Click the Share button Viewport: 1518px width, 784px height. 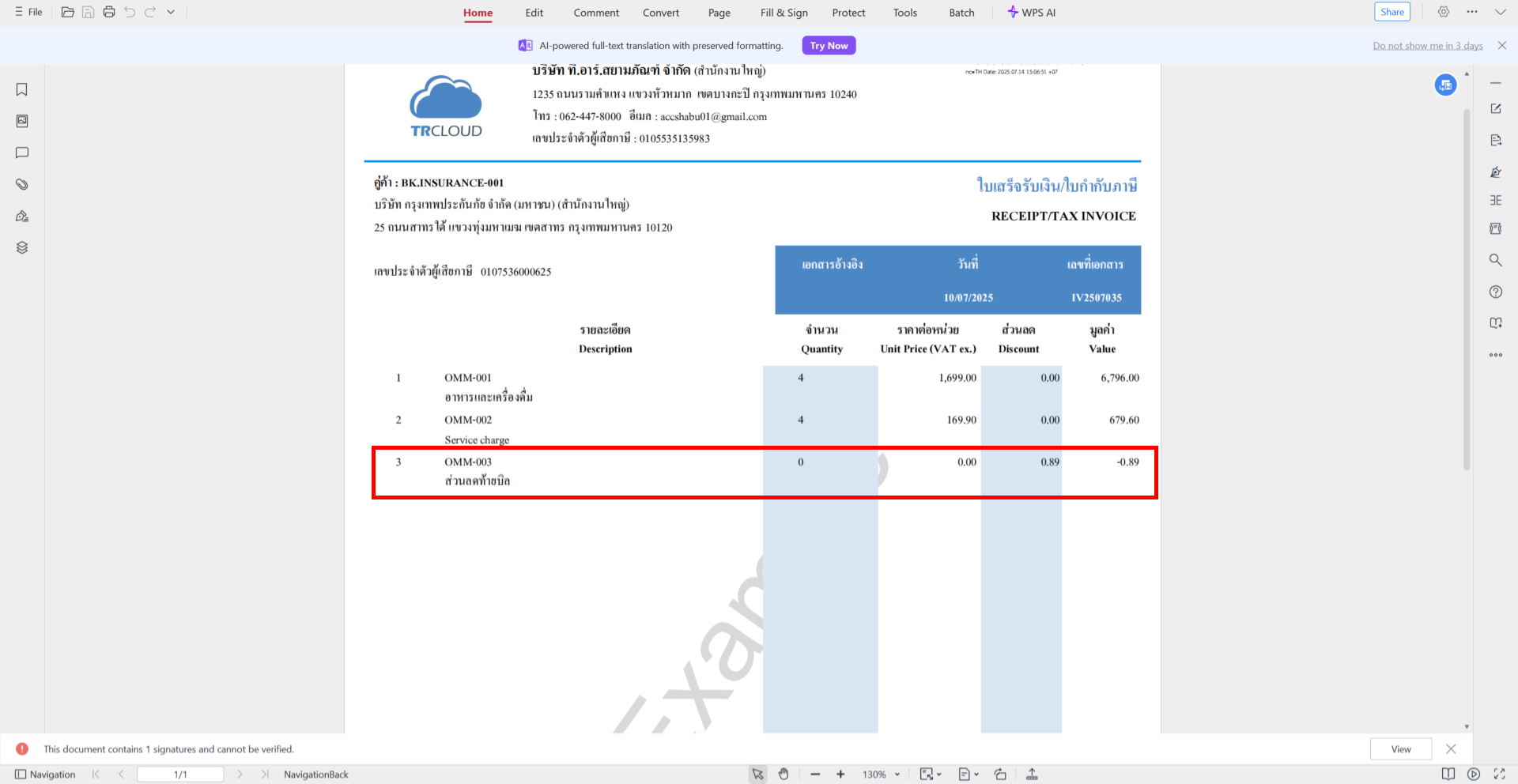coord(1392,12)
